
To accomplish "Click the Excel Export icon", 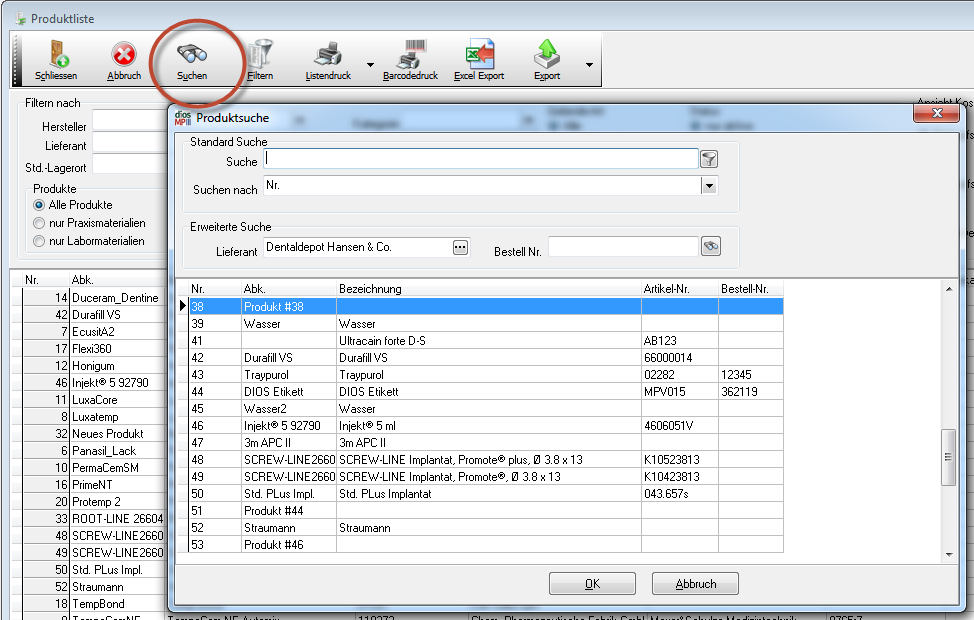I will click(x=479, y=53).
